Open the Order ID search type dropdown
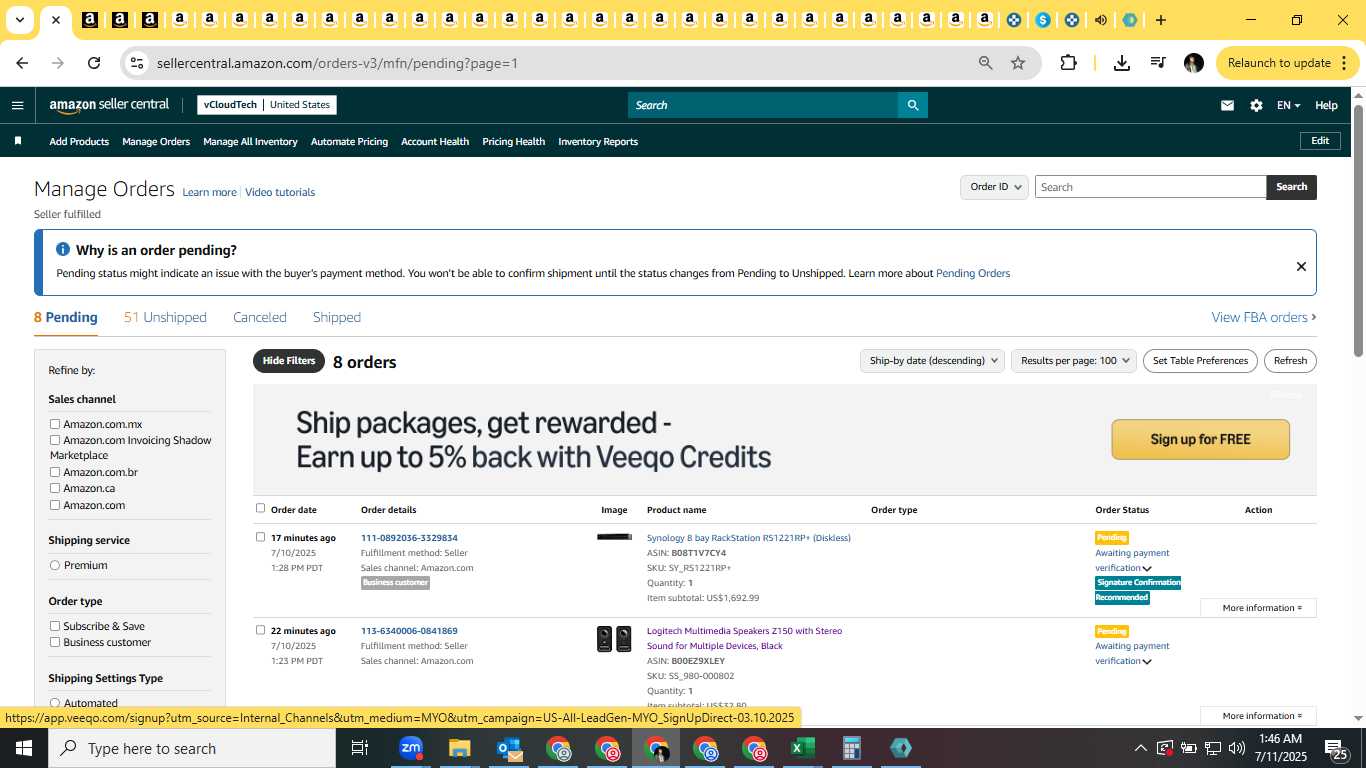This screenshot has height=768, width=1366. pyautogui.click(x=994, y=187)
